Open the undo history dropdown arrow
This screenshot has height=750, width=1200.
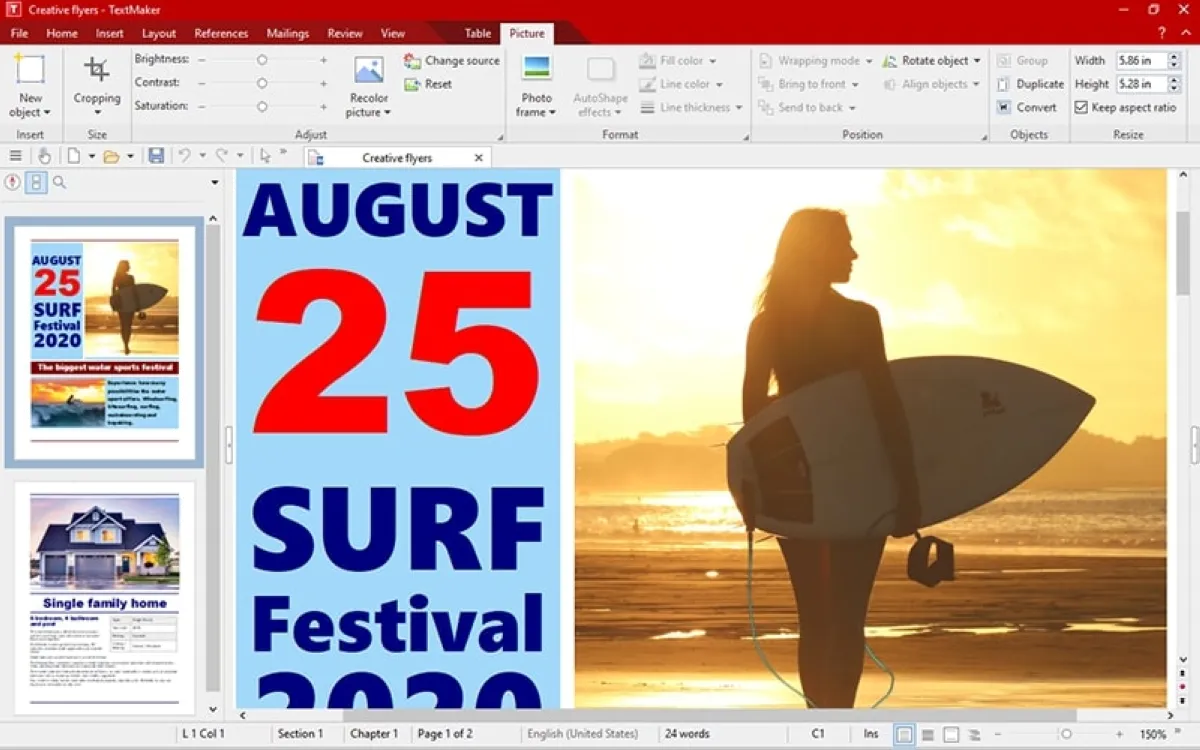202,156
